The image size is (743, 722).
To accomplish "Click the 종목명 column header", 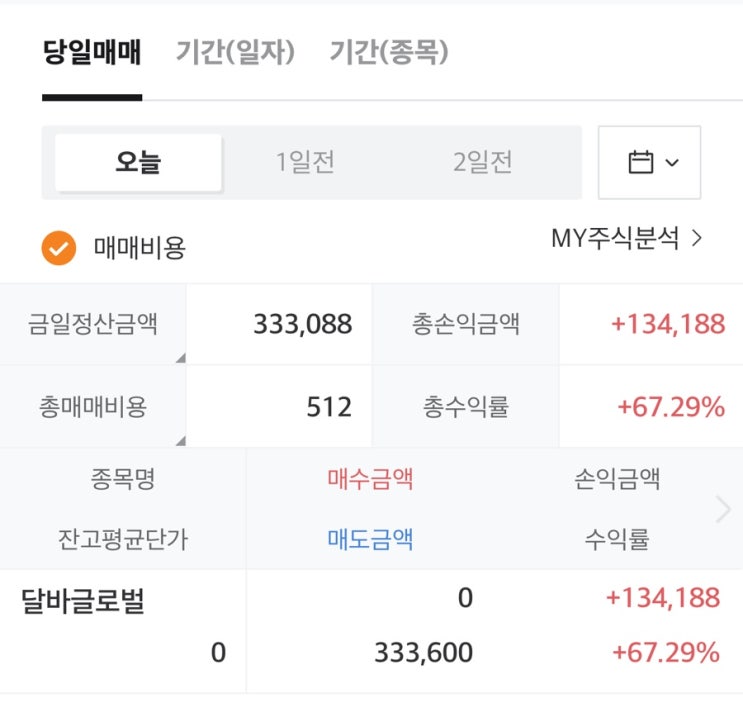I will coord(122,479).
